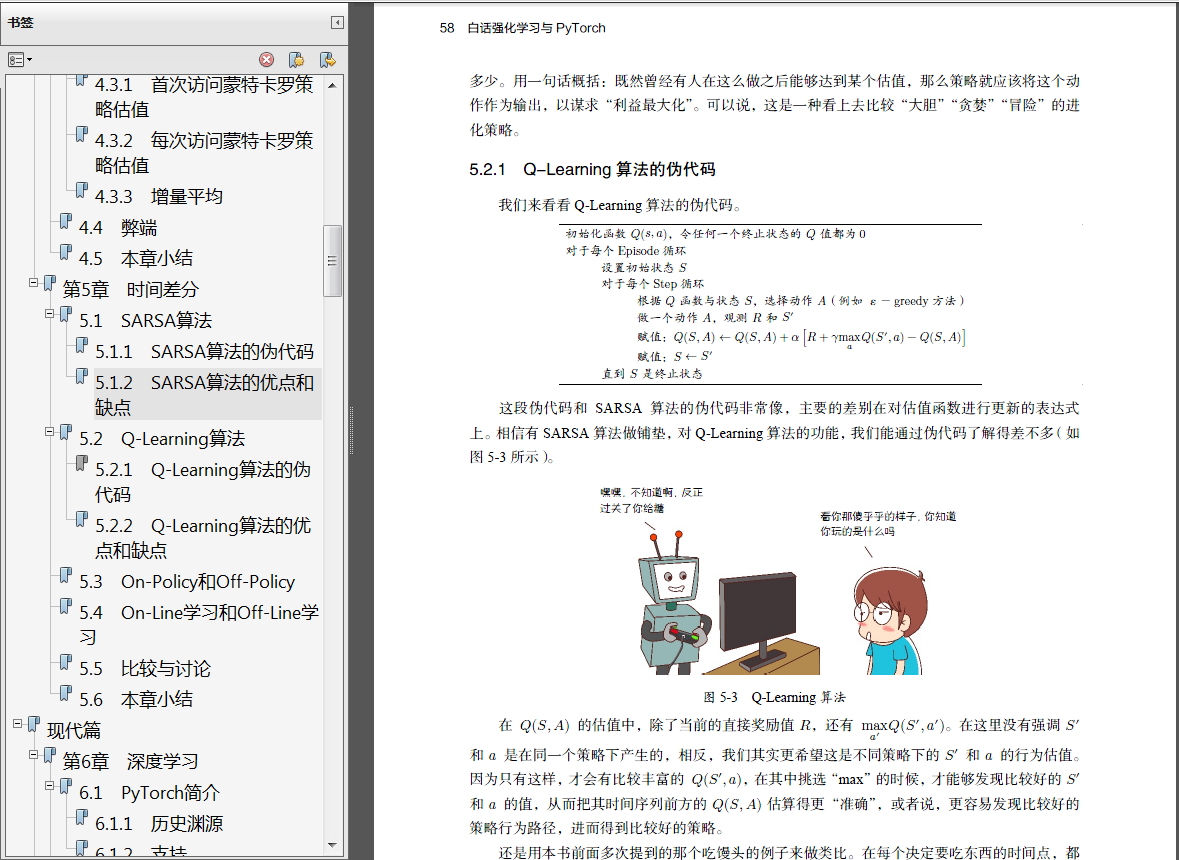
Task: Click bookmark icon beside 5.6 本章小结
Action: click(x=66, y=694)
